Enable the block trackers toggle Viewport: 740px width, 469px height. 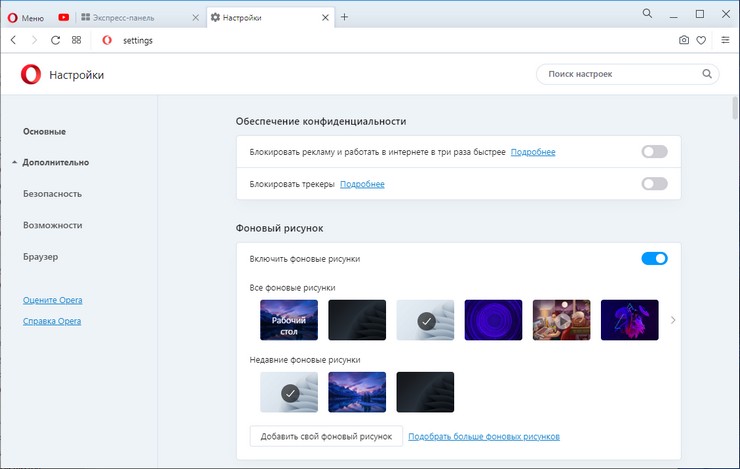[654, 184]
